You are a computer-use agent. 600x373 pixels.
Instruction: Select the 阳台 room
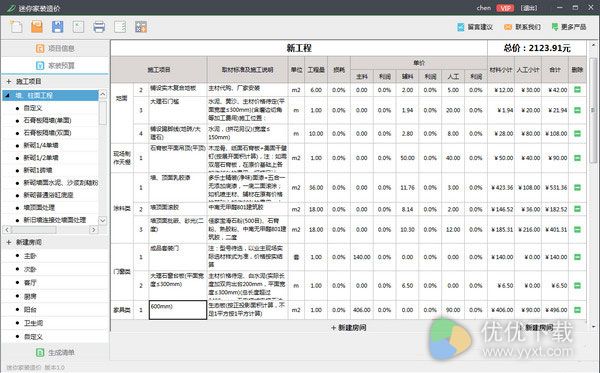[30, 309]
